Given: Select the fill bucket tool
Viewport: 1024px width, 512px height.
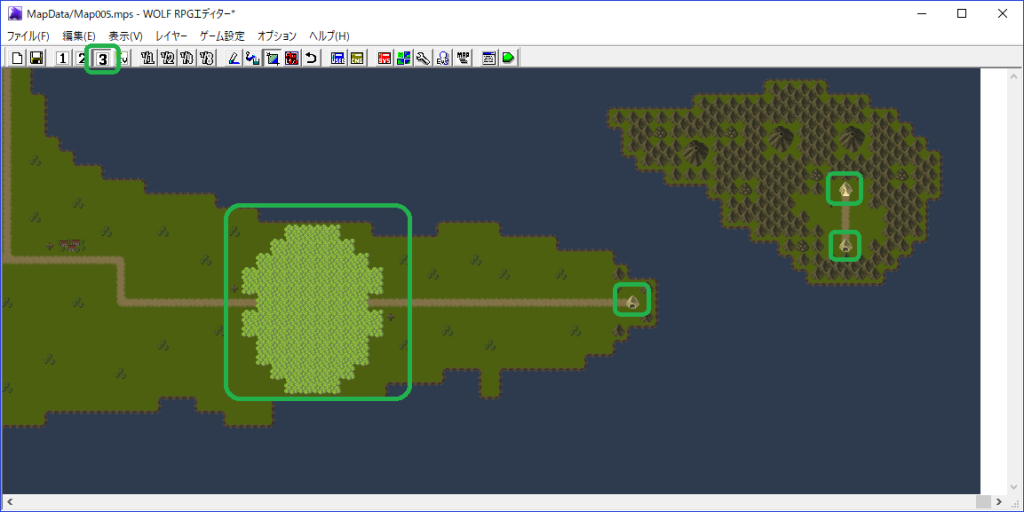Looking at the screenshot, I should (253, 58).
